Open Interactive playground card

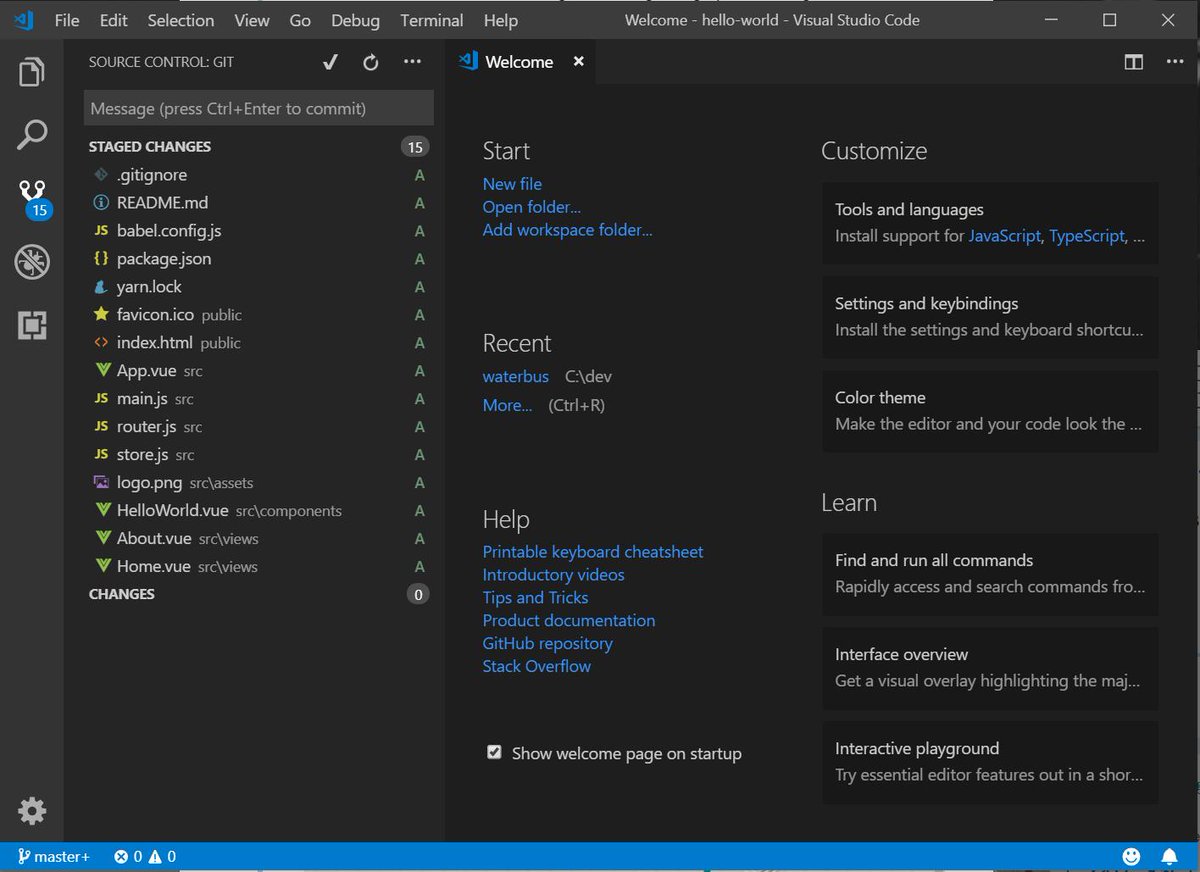[x=990, y=762]
